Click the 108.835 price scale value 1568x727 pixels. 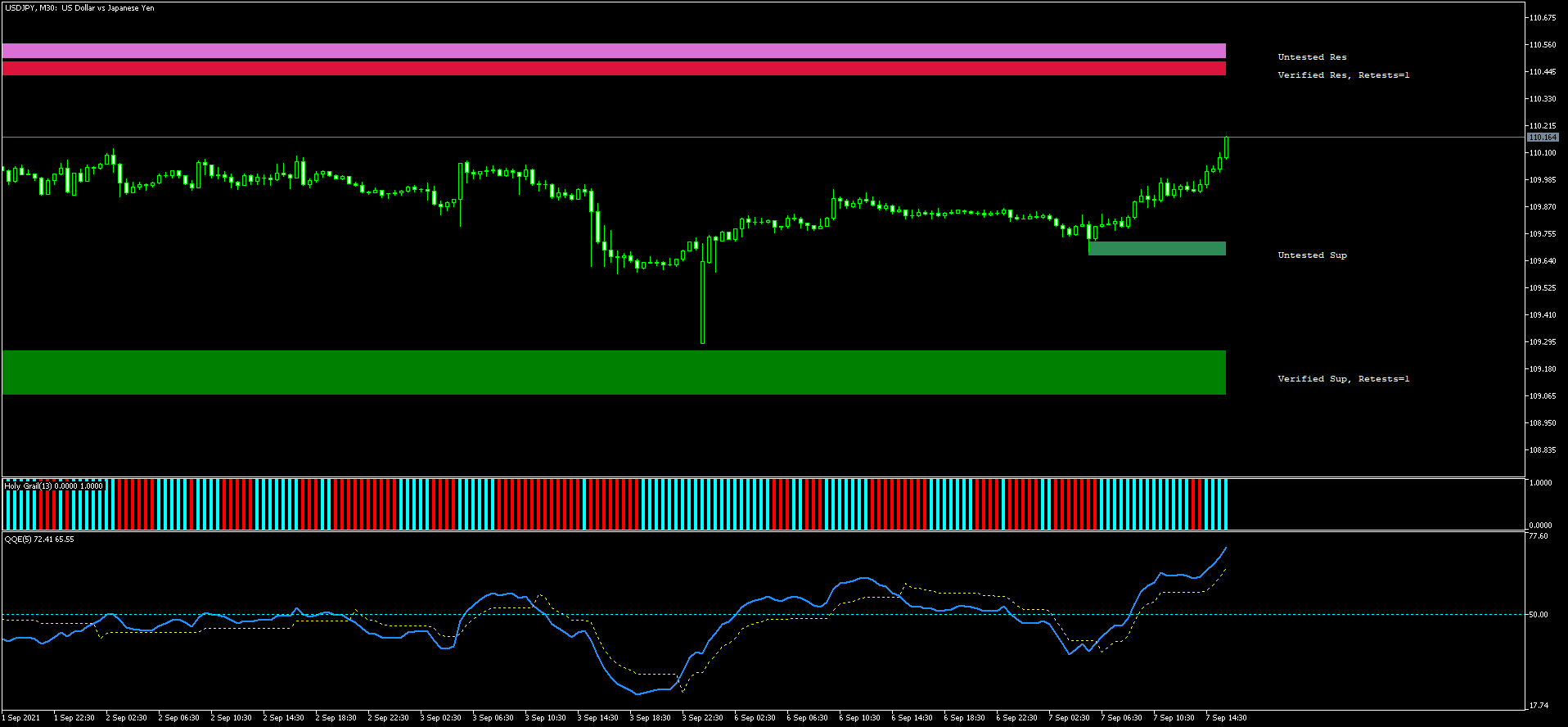point(1543,450)
